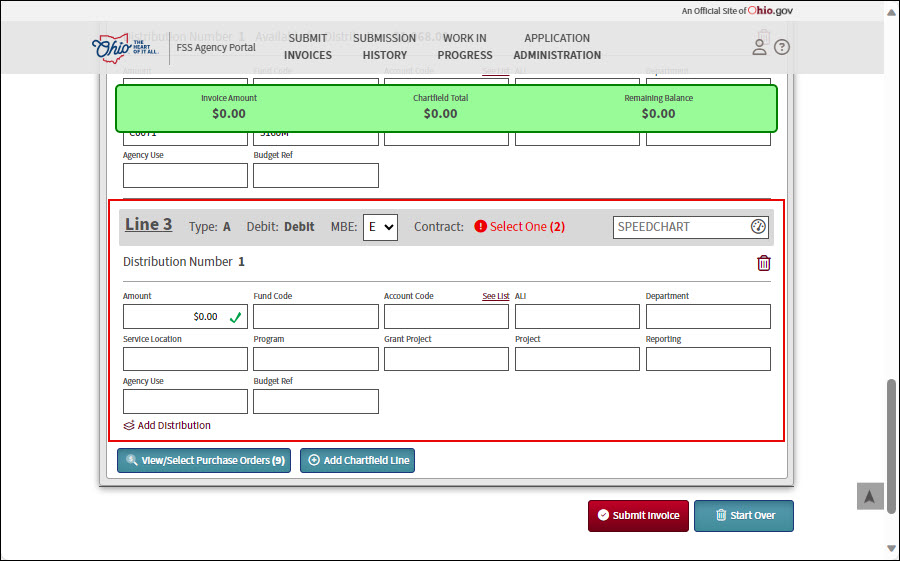
Task: Click the stack icon beside Add Distribution
Action: tap(129, 425)
